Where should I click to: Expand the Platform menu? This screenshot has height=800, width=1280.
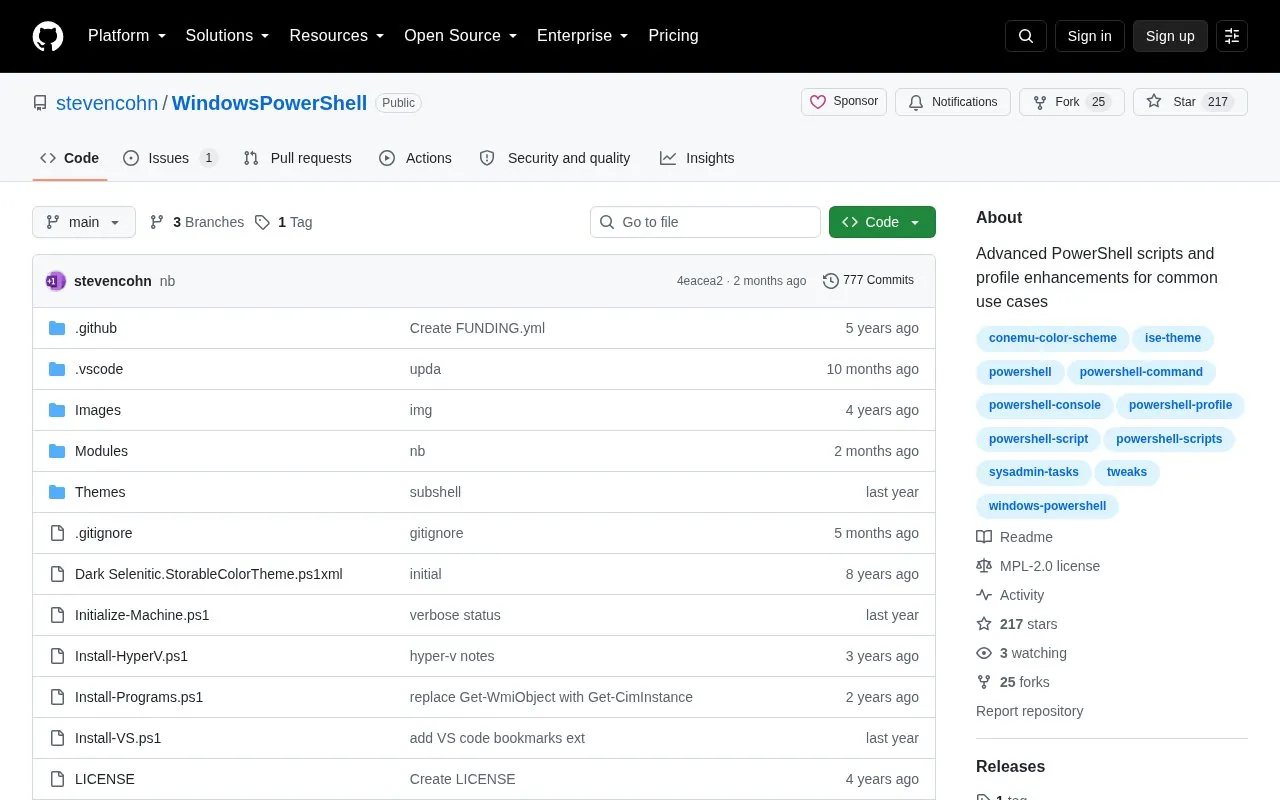coord(127,36)
